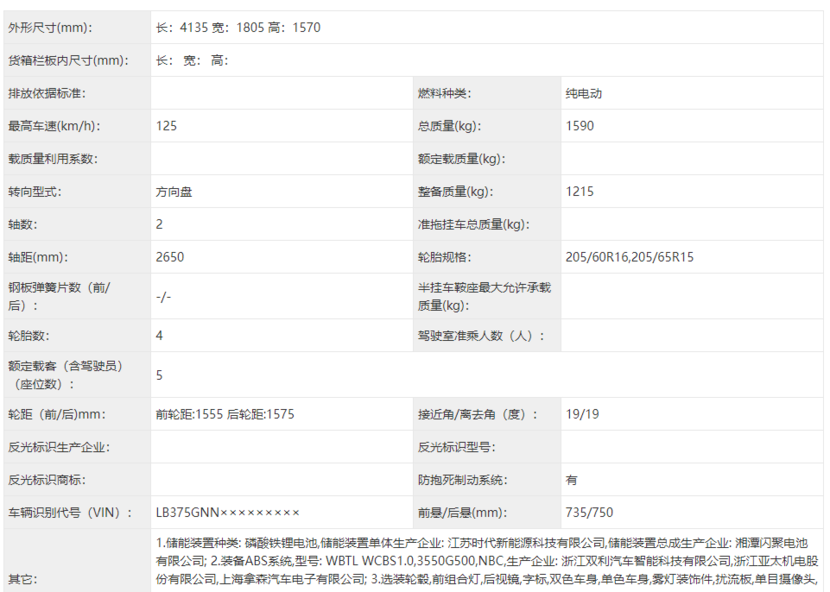This screenshot has width=830, height=592.
Task: Select dimensions value 长:4135 宽:1805 高:1570
Action: [238, 28]
